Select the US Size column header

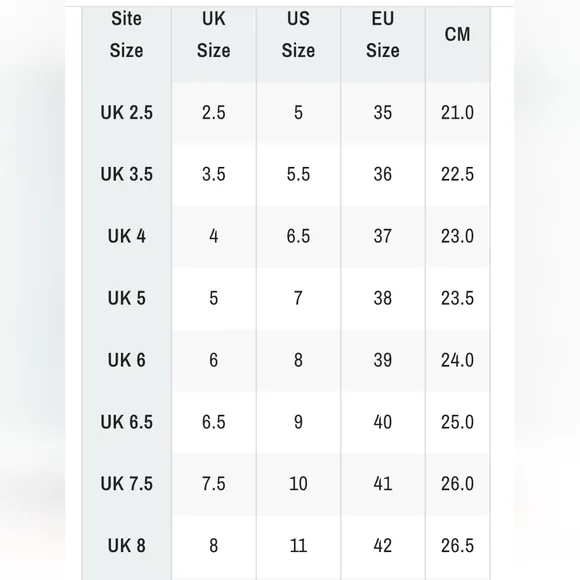(298, 34)
